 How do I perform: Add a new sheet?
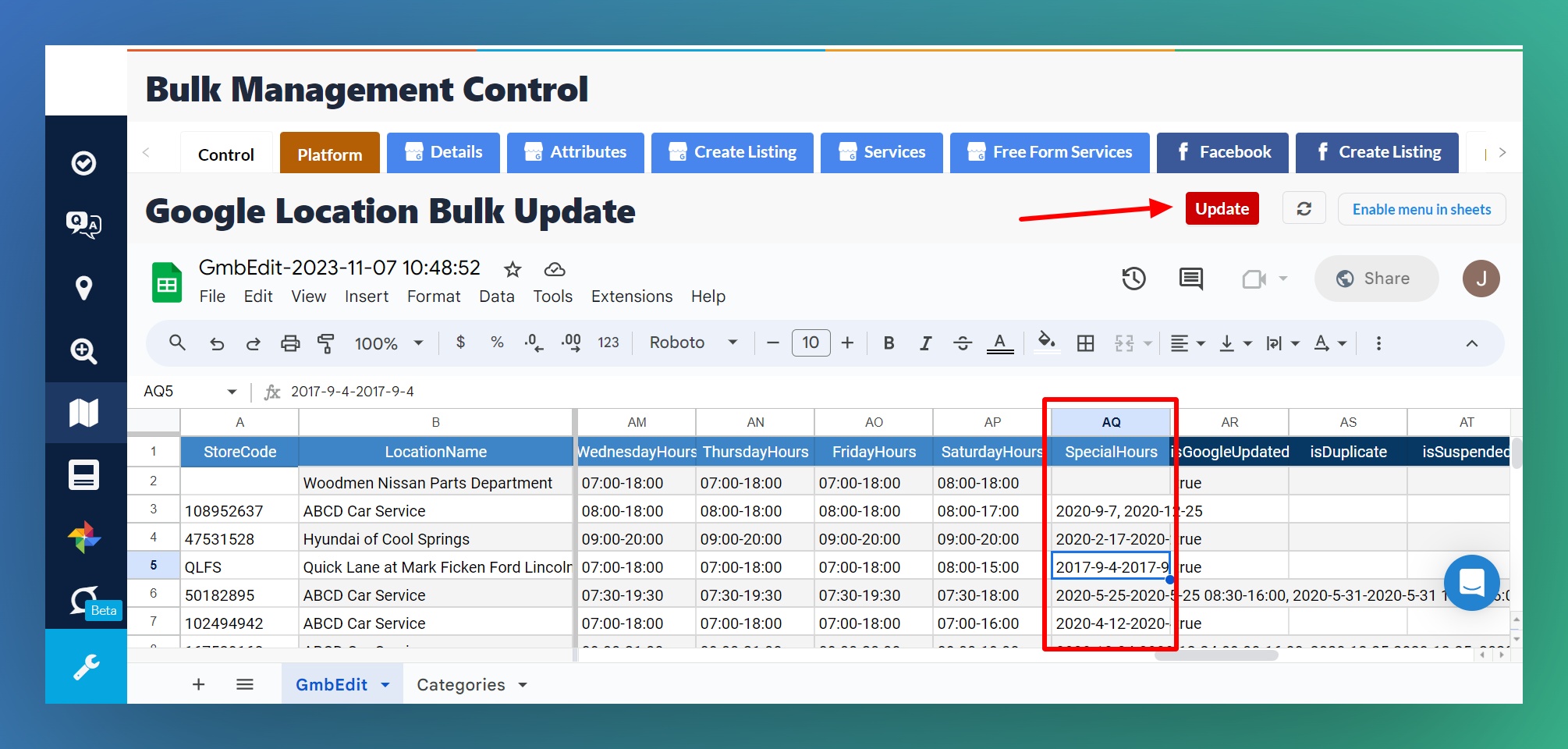[199, 684]
